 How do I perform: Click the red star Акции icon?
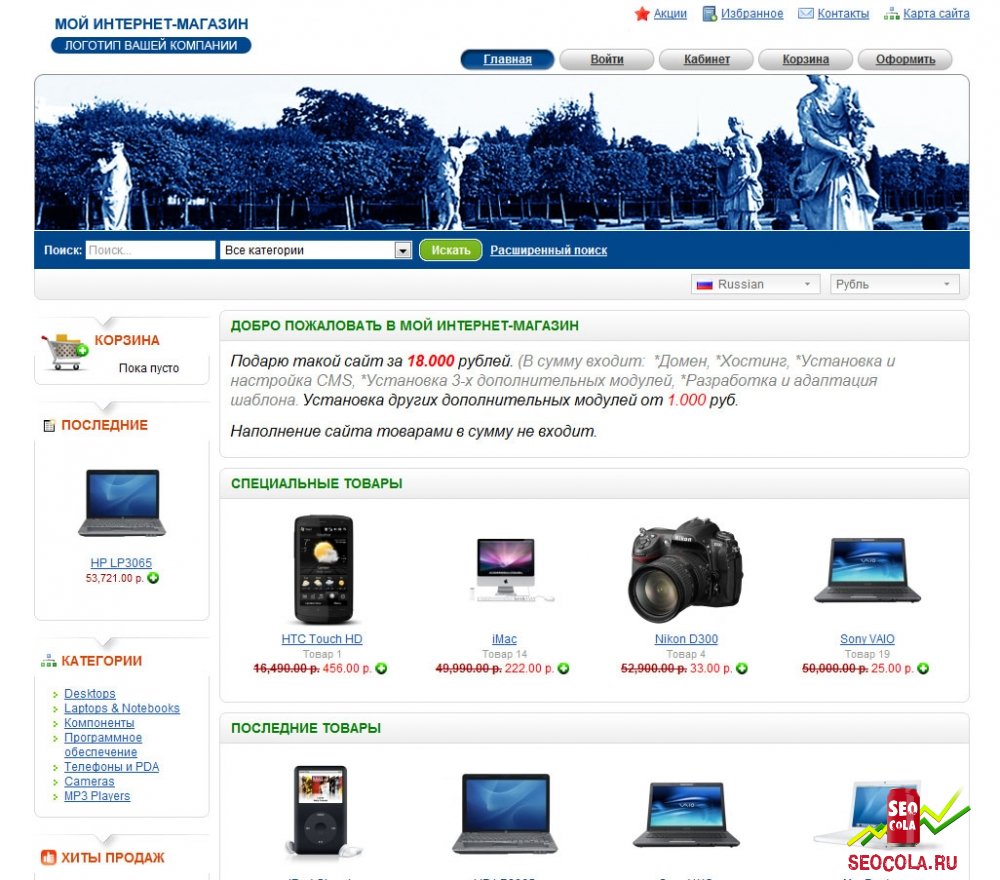pyautogui.click(x=642, y=13)
